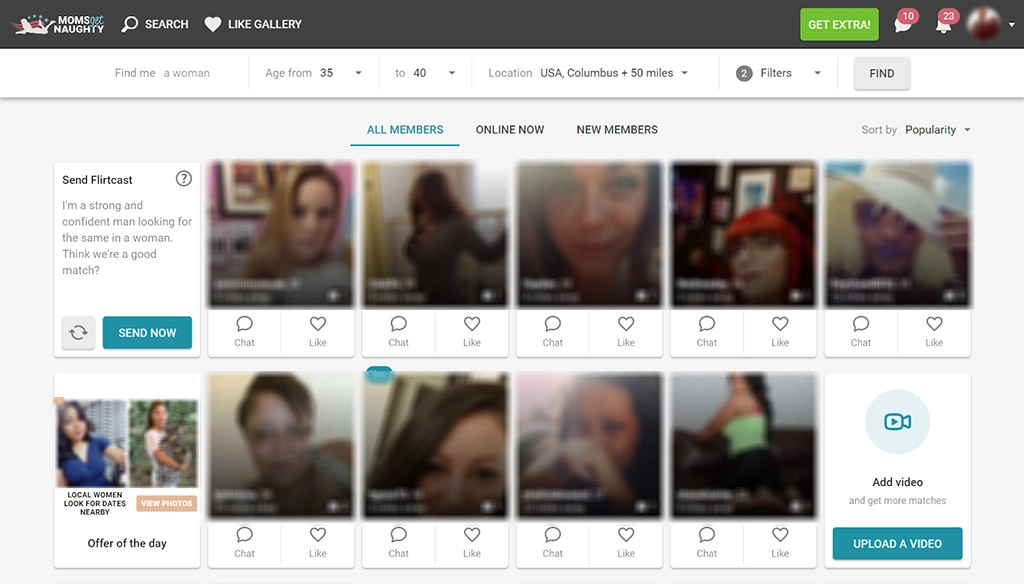The width and height of the screenshot is (1024, 584).
Task: Open messages via the envelope icon
Action: coord(901,23)
